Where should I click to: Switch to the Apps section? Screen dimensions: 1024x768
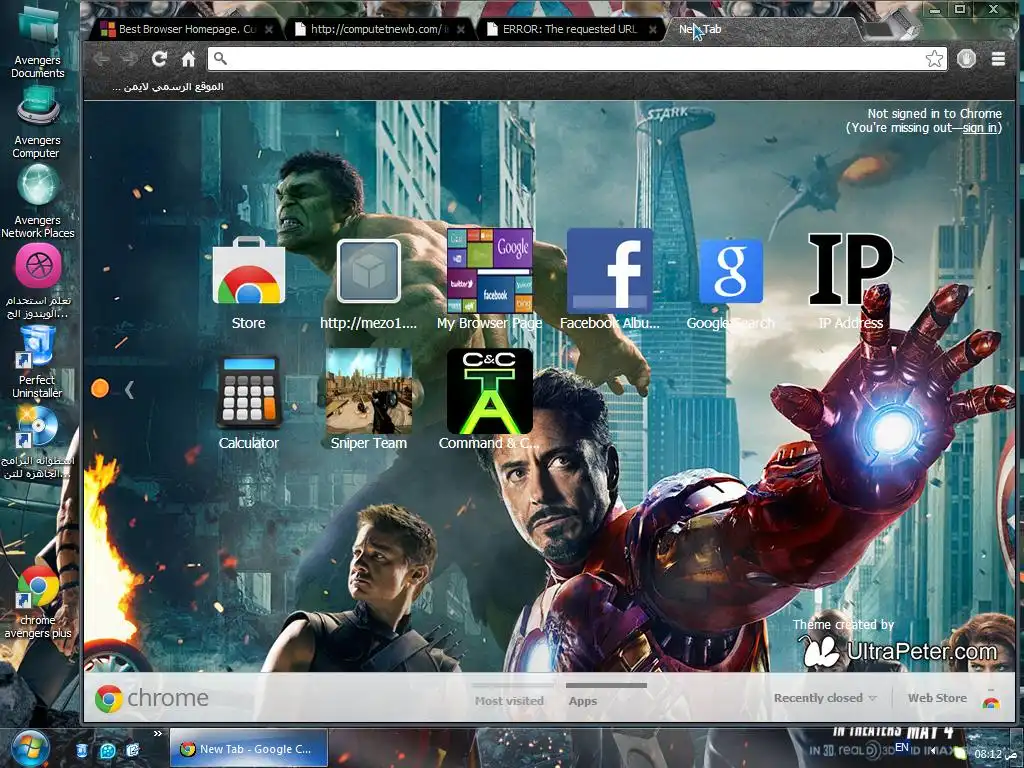tap(583, 700)
